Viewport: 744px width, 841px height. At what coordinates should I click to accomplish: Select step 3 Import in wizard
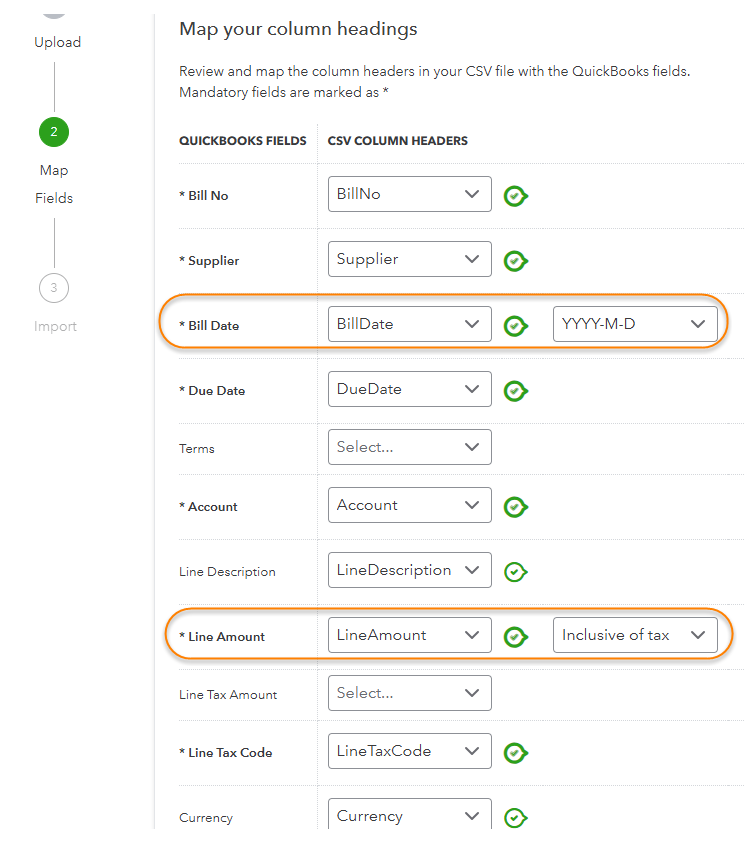tap(54, 289)
